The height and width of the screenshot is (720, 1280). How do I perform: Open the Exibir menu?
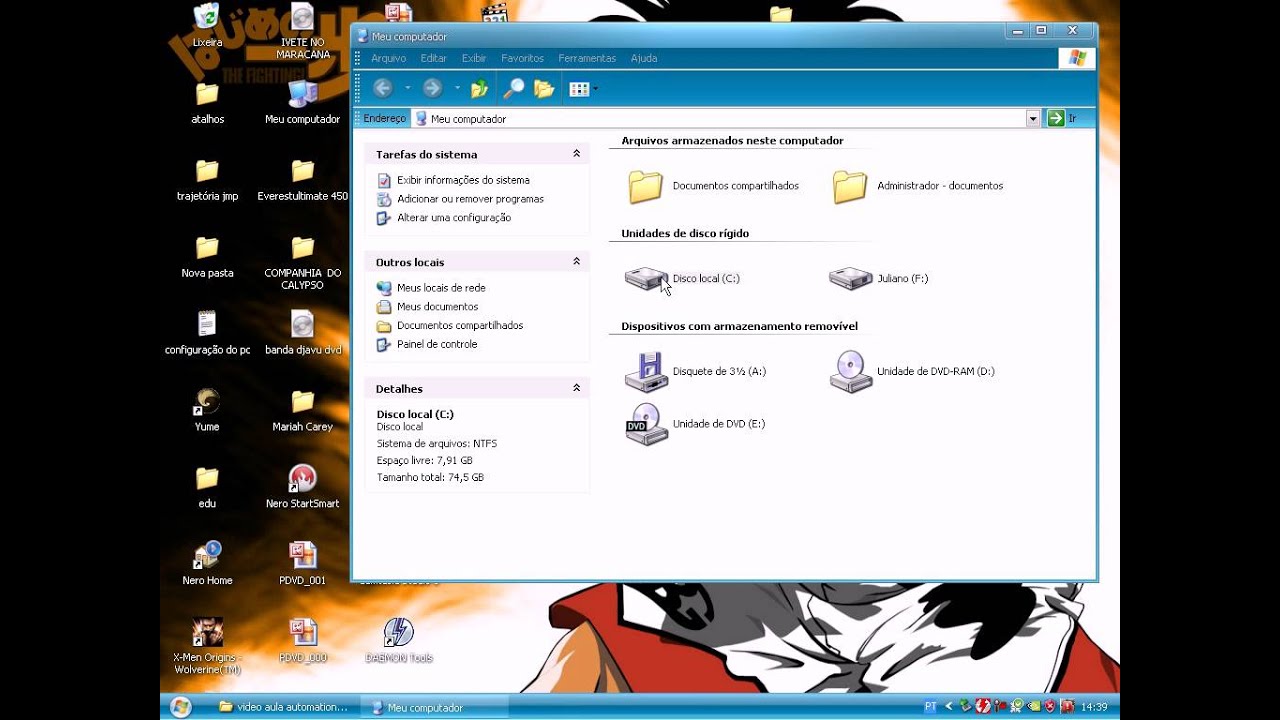coord(474,58)
